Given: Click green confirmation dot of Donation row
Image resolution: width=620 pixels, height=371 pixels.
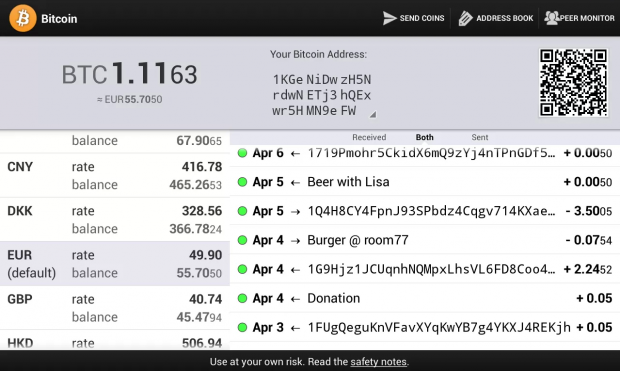Looking at the screenshot, I should (242, 298).
